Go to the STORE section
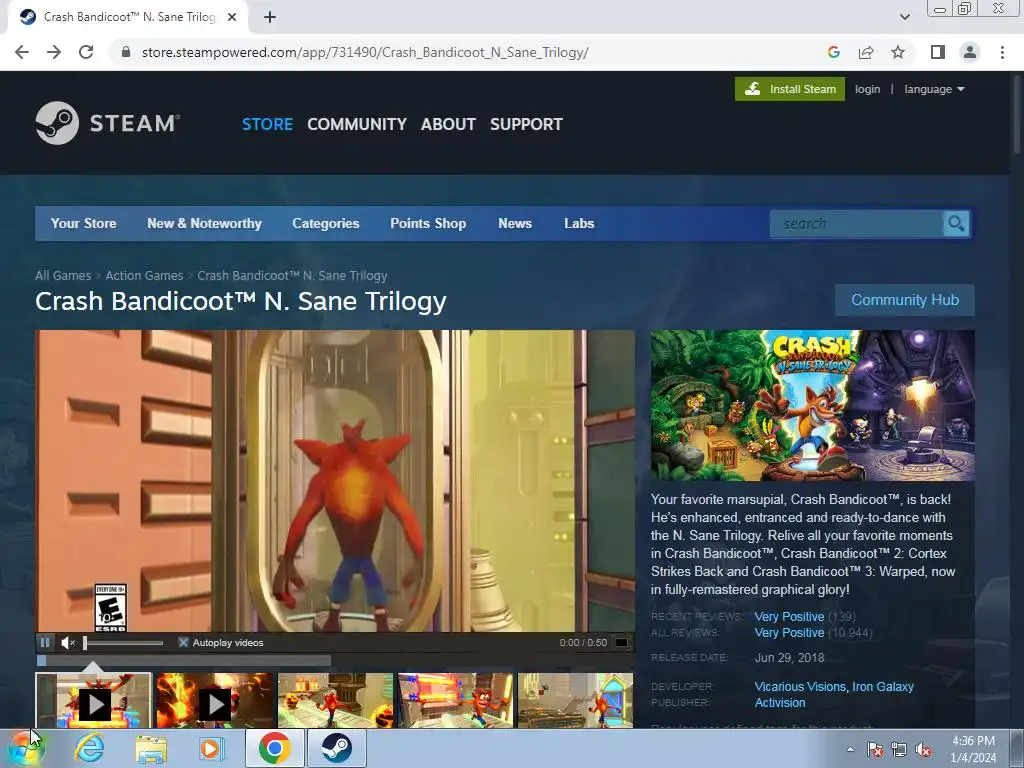The height and width of the screenshot is (768, 1024). [x=267, y=124]
